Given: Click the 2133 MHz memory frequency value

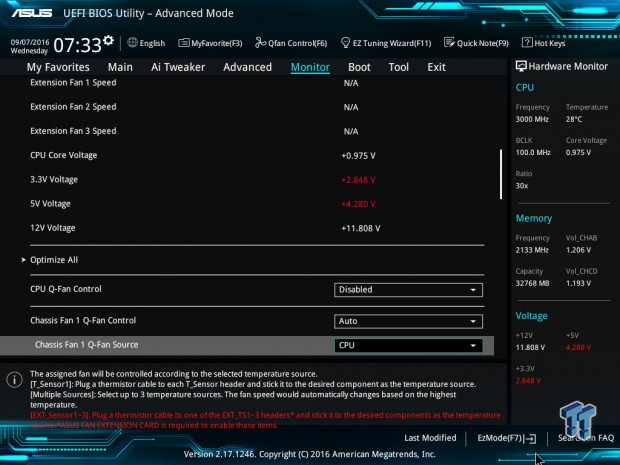Looking at the screenshot, I should click(532, 250).
